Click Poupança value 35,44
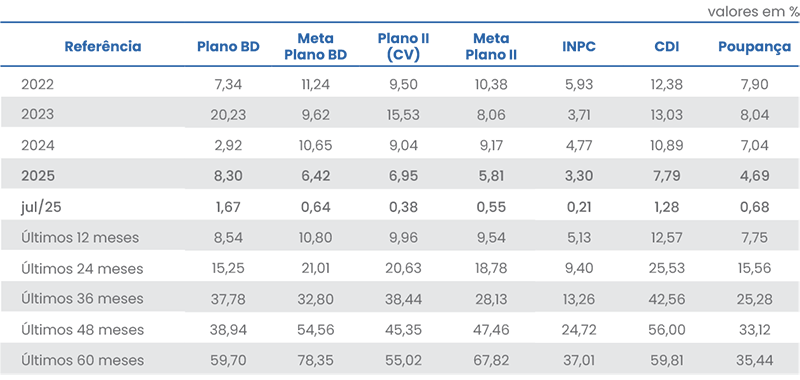The width and height of the screenshot is (800, 380). [754, 362]
